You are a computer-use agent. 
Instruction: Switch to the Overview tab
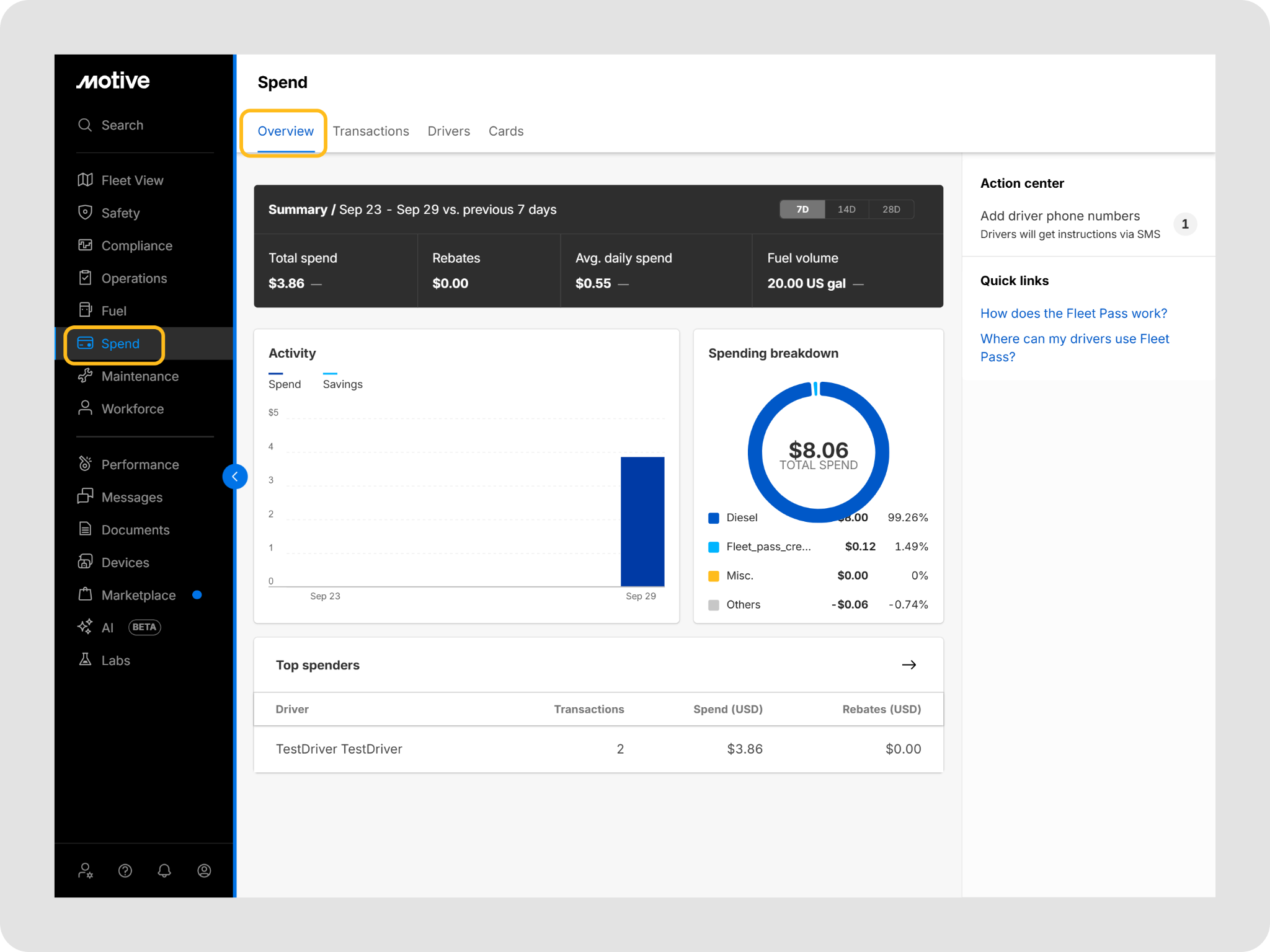(286, 131)
